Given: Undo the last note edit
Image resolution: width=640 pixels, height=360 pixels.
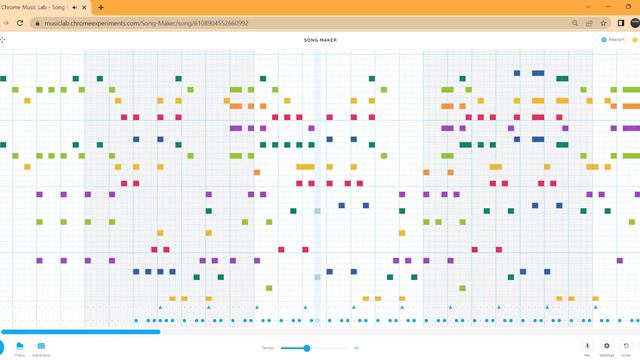Looking at the screenshot, I should (x=626, y=348).
